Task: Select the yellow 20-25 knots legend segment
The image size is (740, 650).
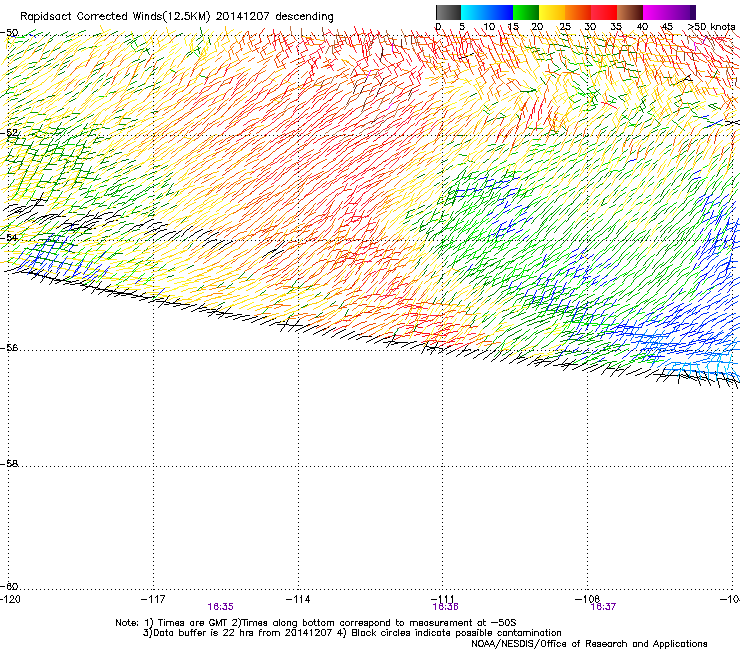Action: (x=552, y=12)
